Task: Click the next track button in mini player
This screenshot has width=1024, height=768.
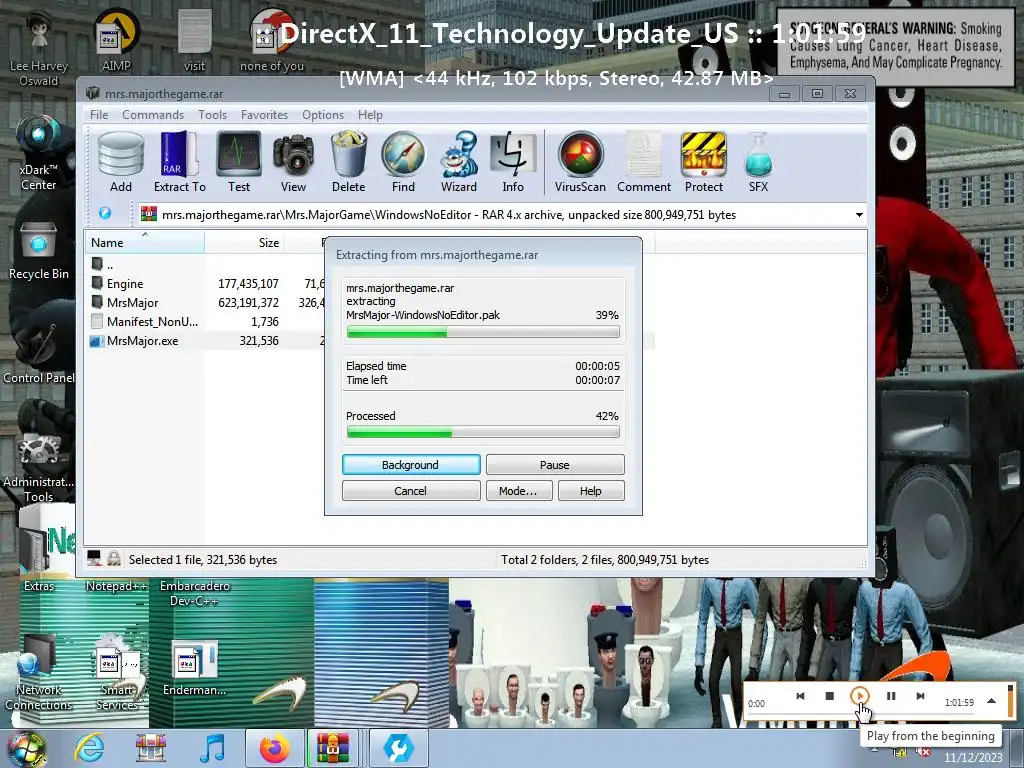Action: coord(920,696)
